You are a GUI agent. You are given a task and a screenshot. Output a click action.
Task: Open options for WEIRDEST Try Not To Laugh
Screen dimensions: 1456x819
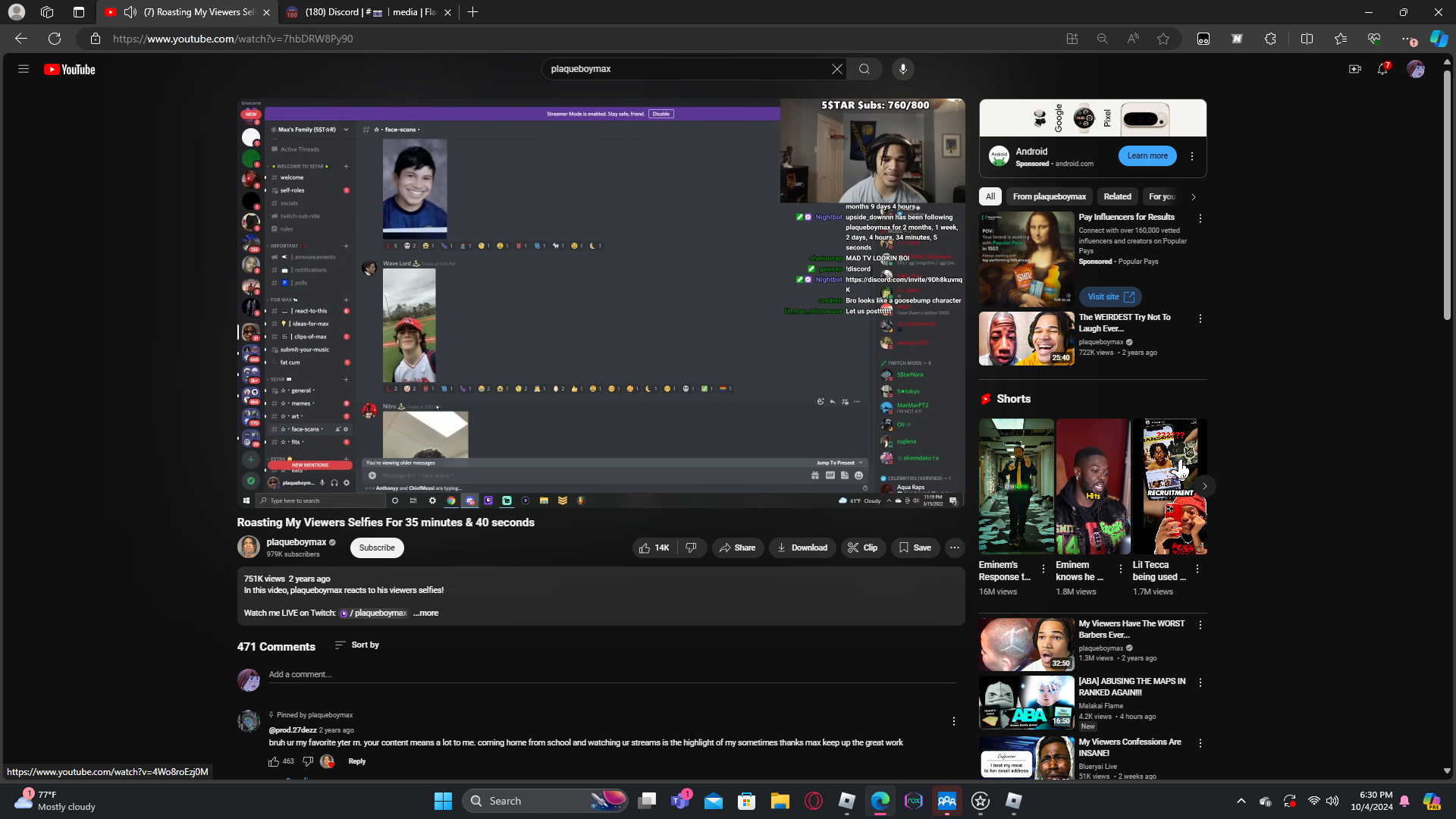click(1200, 318)
